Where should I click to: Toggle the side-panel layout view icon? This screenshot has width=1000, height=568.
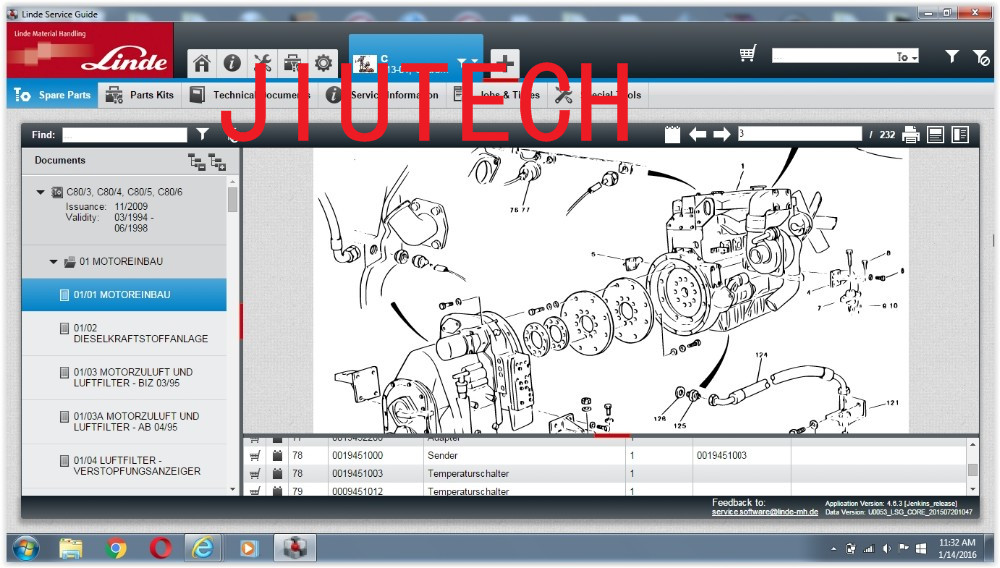[x=960, y=135]
